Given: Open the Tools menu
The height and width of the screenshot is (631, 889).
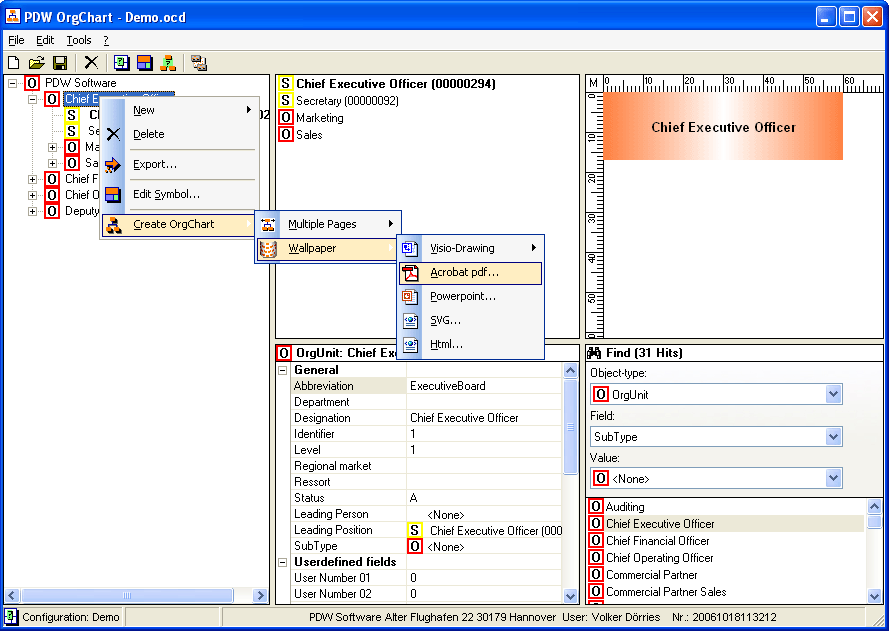Looking at the screenshot, I should tap(78, 41).
